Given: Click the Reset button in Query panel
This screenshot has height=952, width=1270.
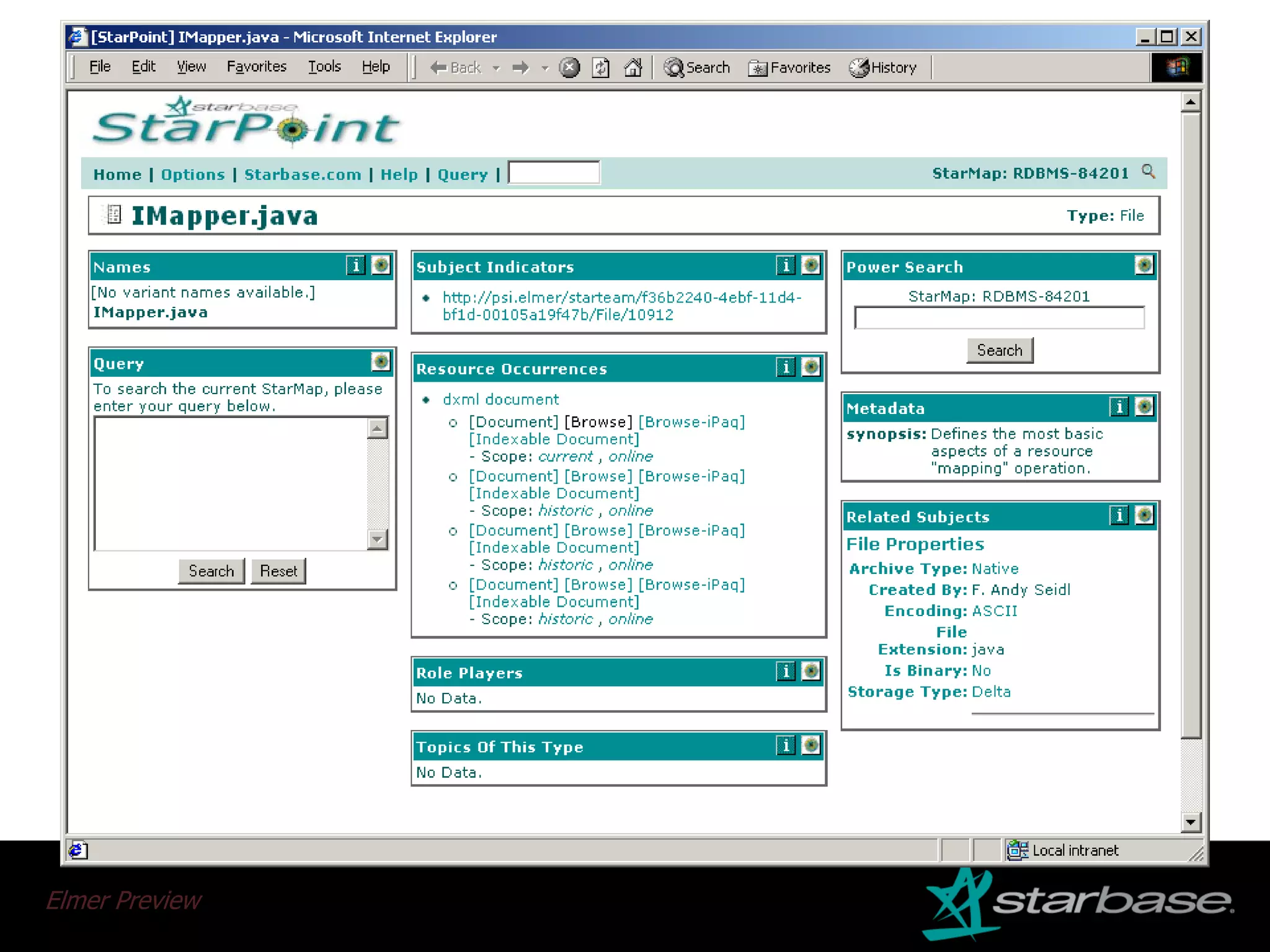Looking at the screenshot, I should (x=278, y=571).
